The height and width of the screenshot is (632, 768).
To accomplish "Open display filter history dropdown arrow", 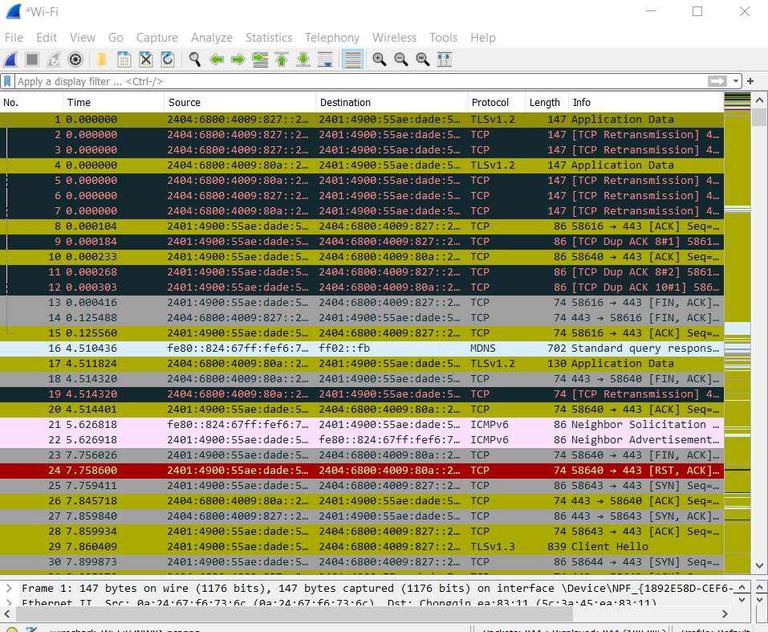I will pyautogui.click(x=736, y=81).
